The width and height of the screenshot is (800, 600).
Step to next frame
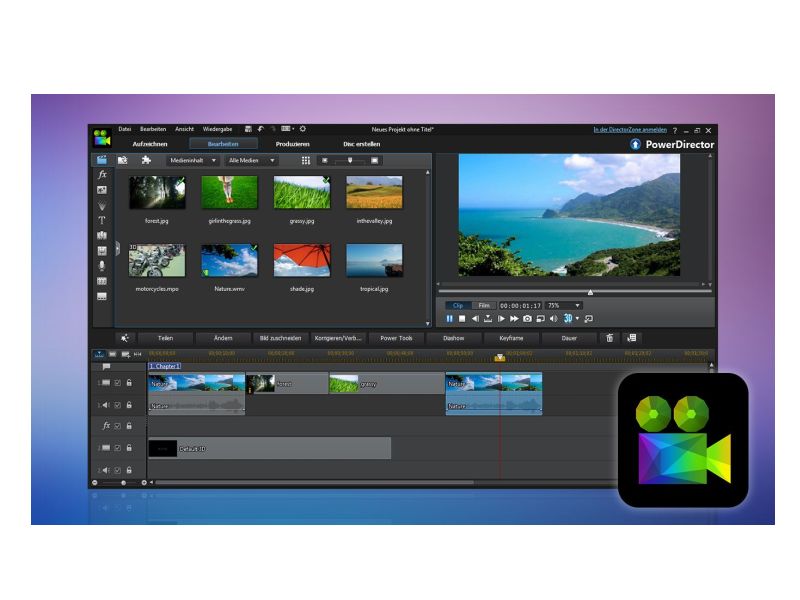click(501, 319)
